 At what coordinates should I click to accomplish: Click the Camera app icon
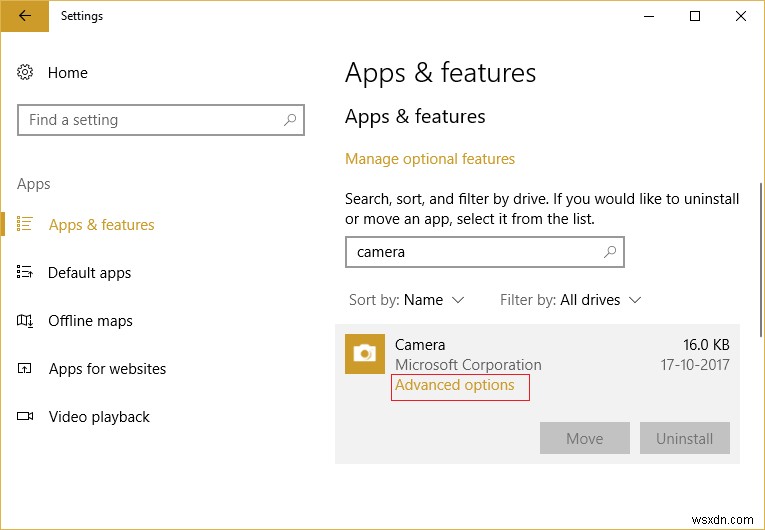tap(365, 354)
